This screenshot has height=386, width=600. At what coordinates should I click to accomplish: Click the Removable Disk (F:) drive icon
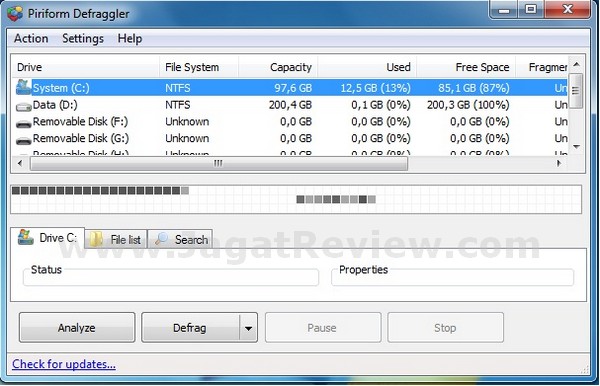(x=23, y=124)
